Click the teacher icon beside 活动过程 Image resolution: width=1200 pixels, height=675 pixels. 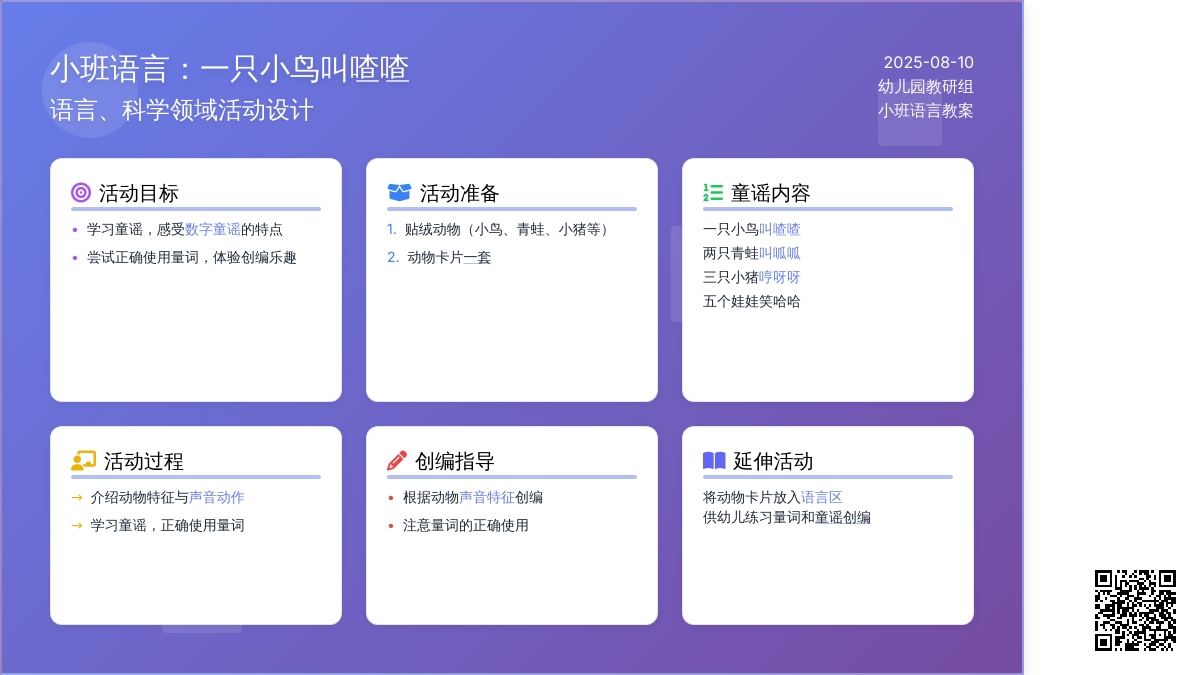coord(83,461)
